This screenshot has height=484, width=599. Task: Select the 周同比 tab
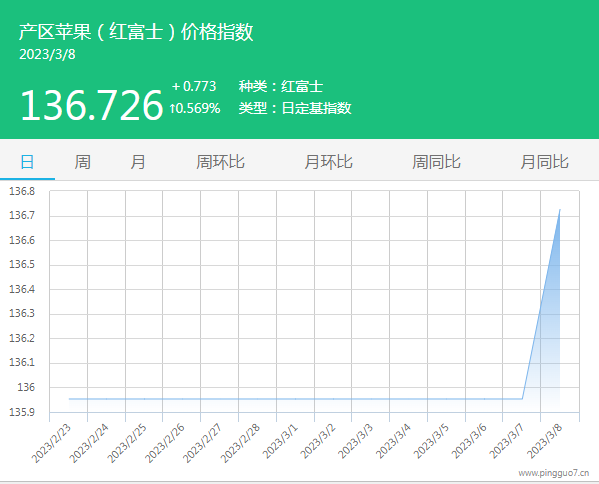[x=436, y=162]
